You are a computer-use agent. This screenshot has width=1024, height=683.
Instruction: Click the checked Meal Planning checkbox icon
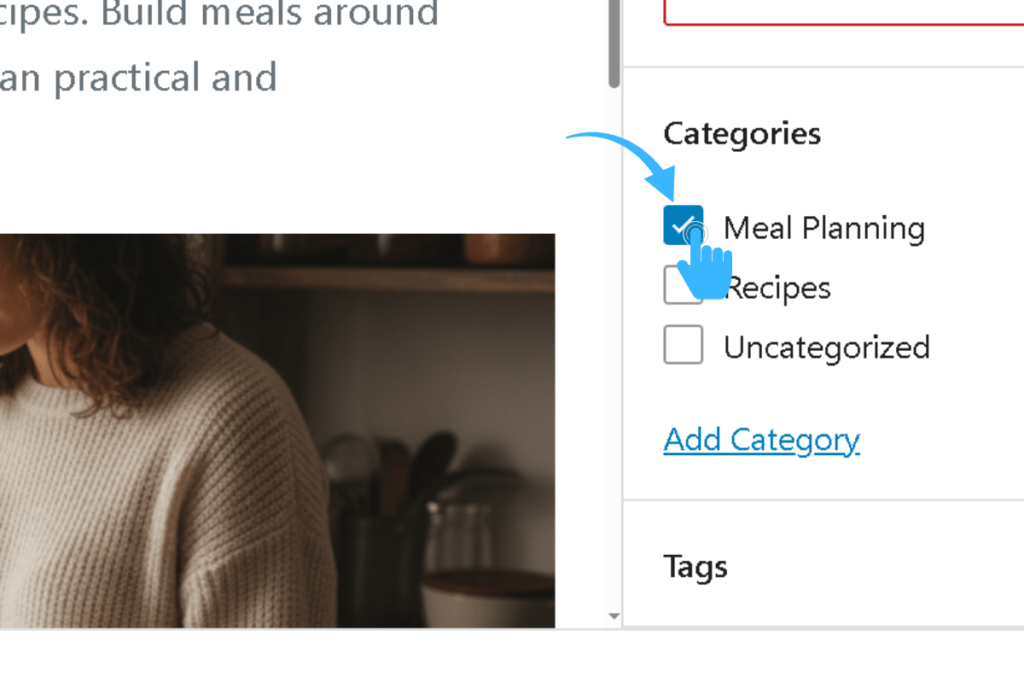tap(683, 225)
